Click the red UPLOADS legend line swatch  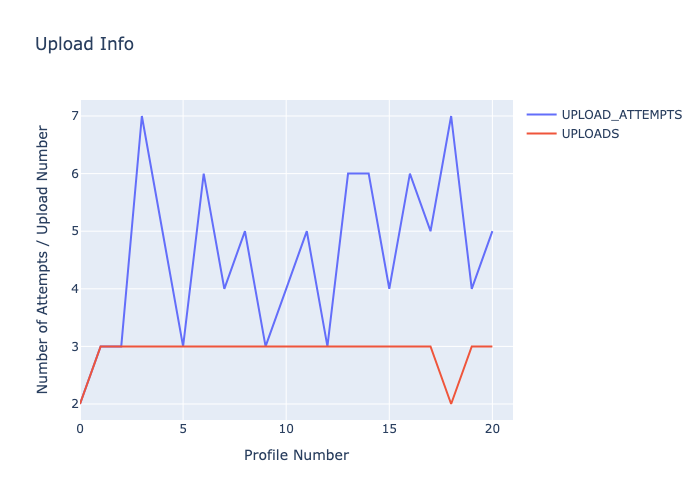541,133
